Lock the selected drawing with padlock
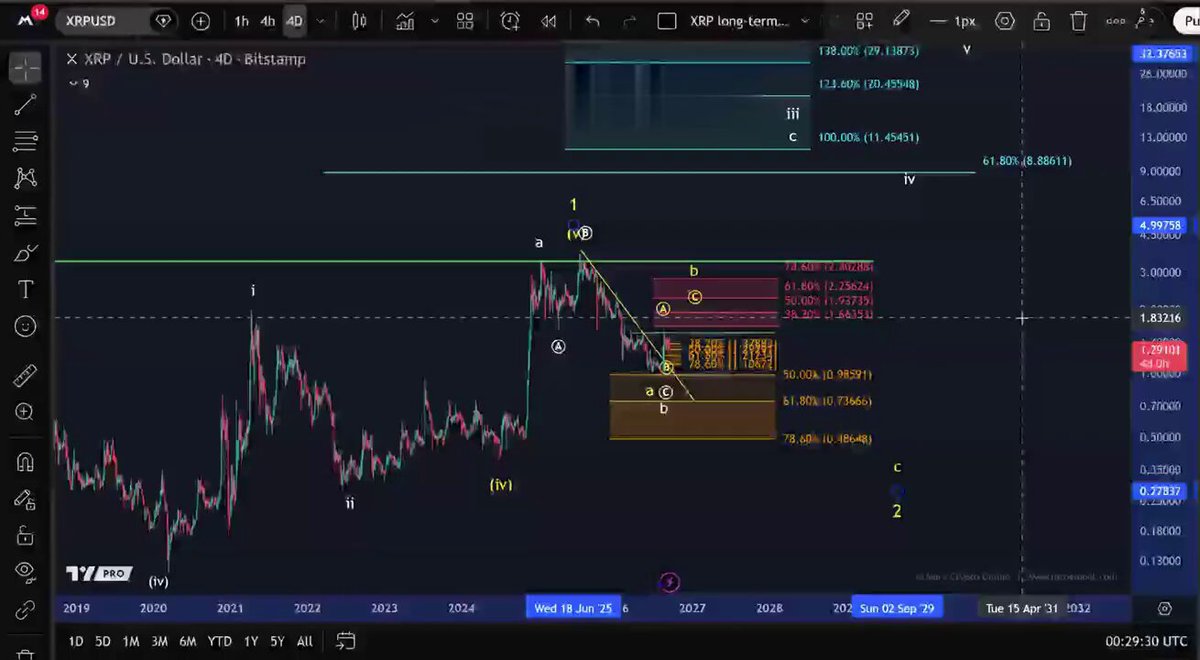1200x660 pixels. [1042, 21]
